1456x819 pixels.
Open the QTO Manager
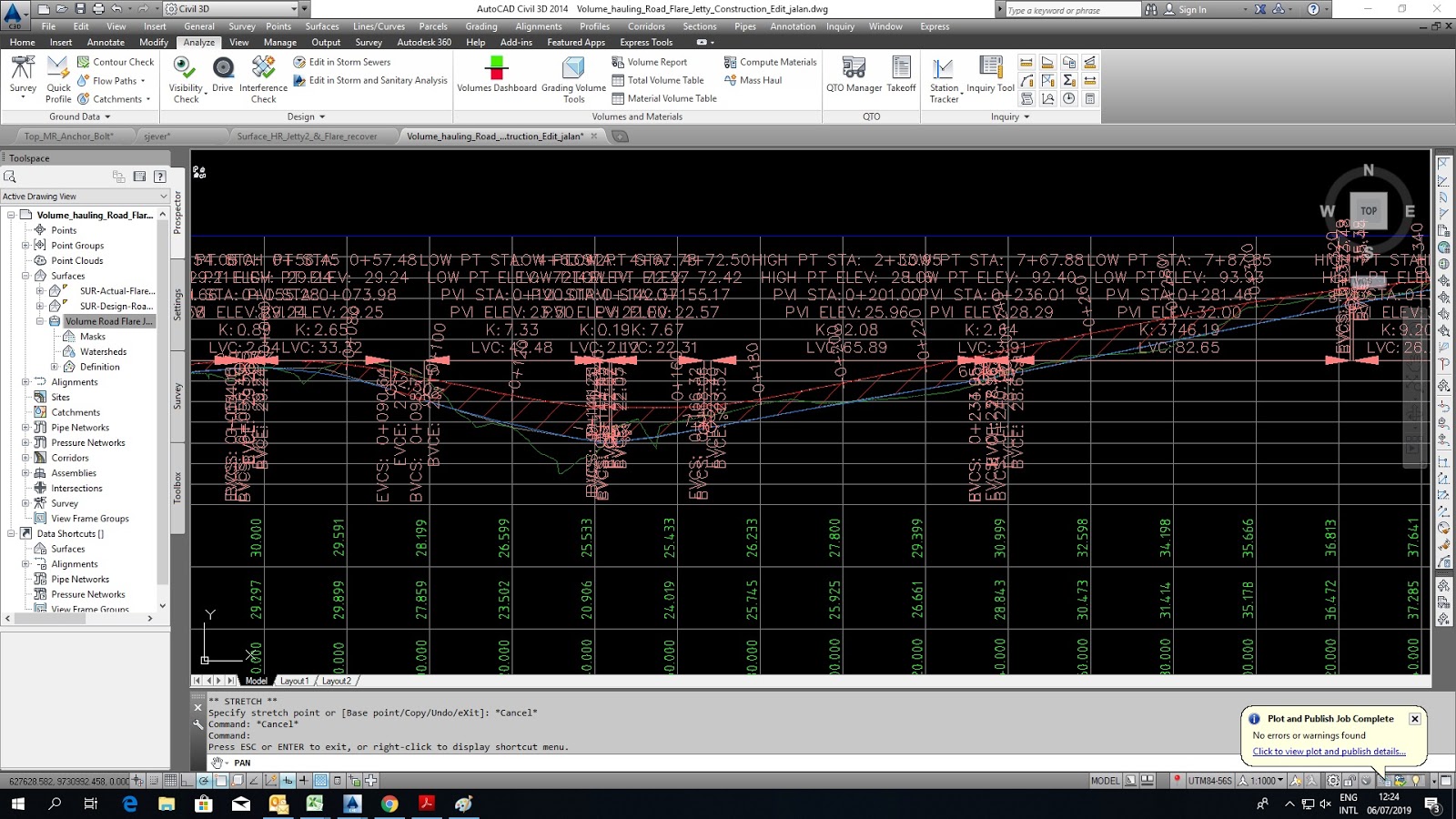853,73
